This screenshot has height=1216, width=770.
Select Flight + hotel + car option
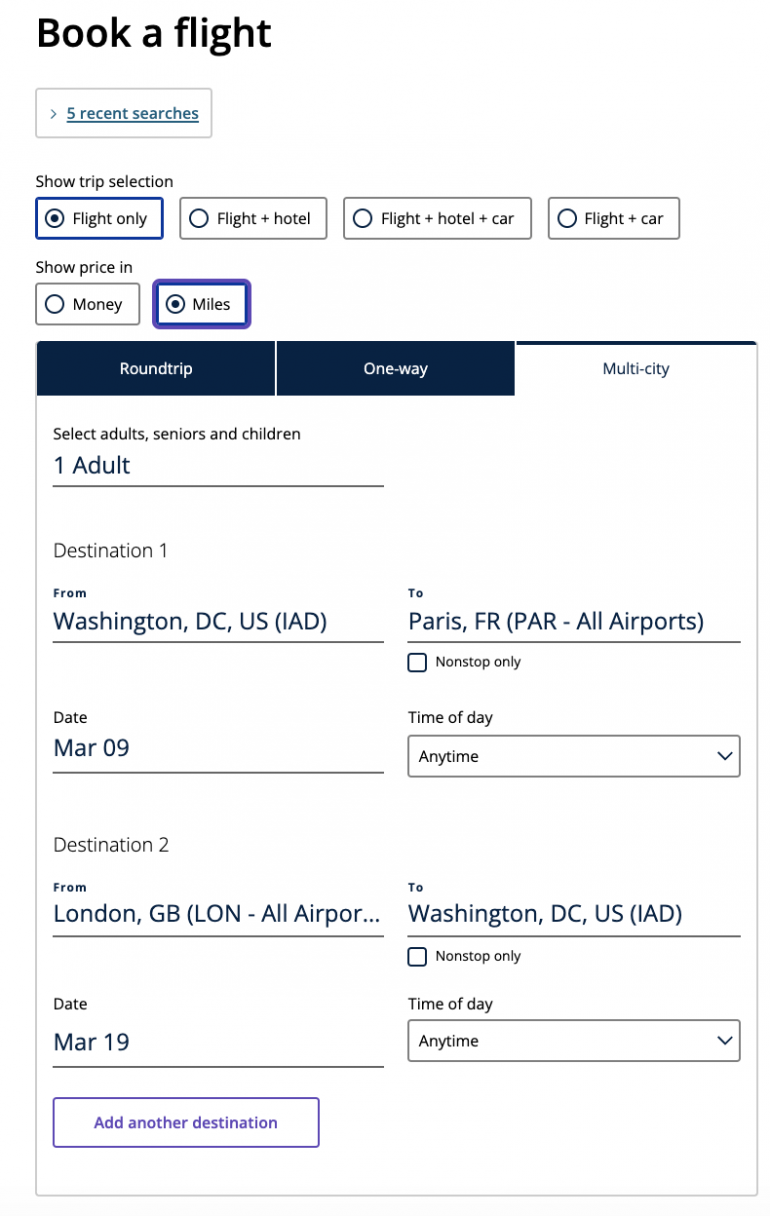pos(437,218)
